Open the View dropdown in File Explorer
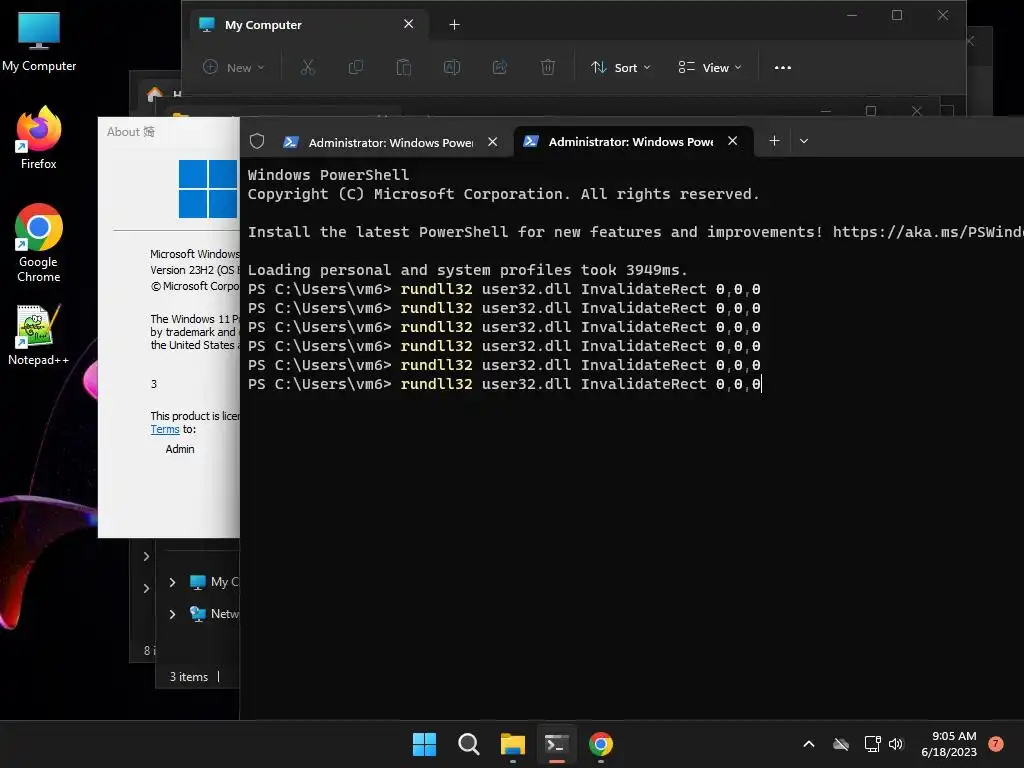This screenshot has width=1024, height=768. click(x=710, y=67)
